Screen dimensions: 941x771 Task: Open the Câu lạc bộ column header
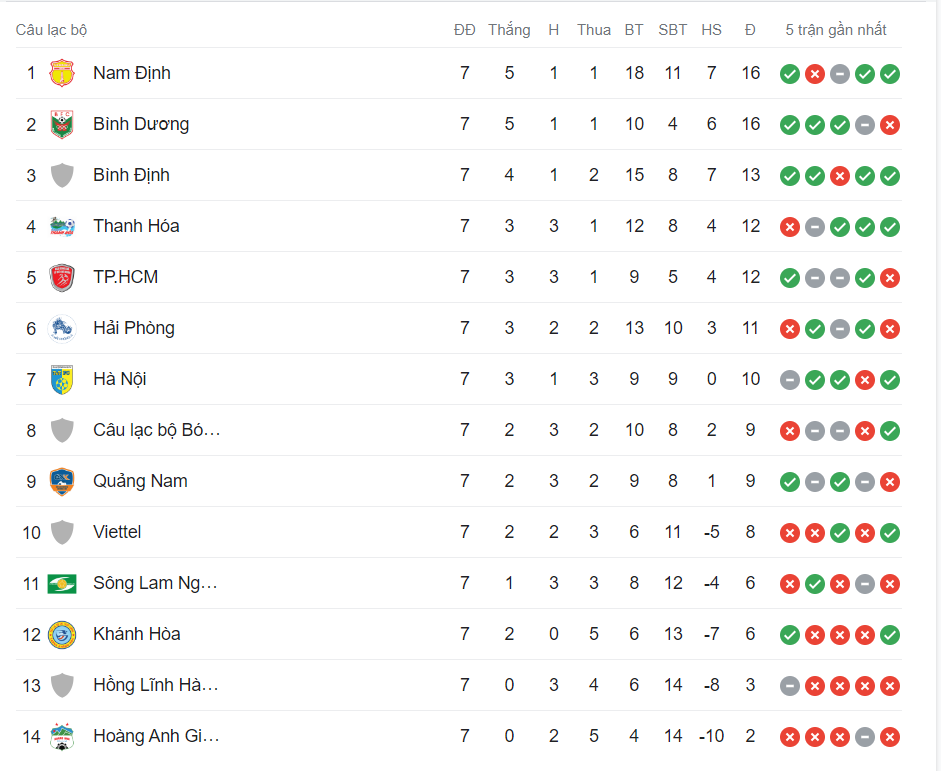[48, 30]
